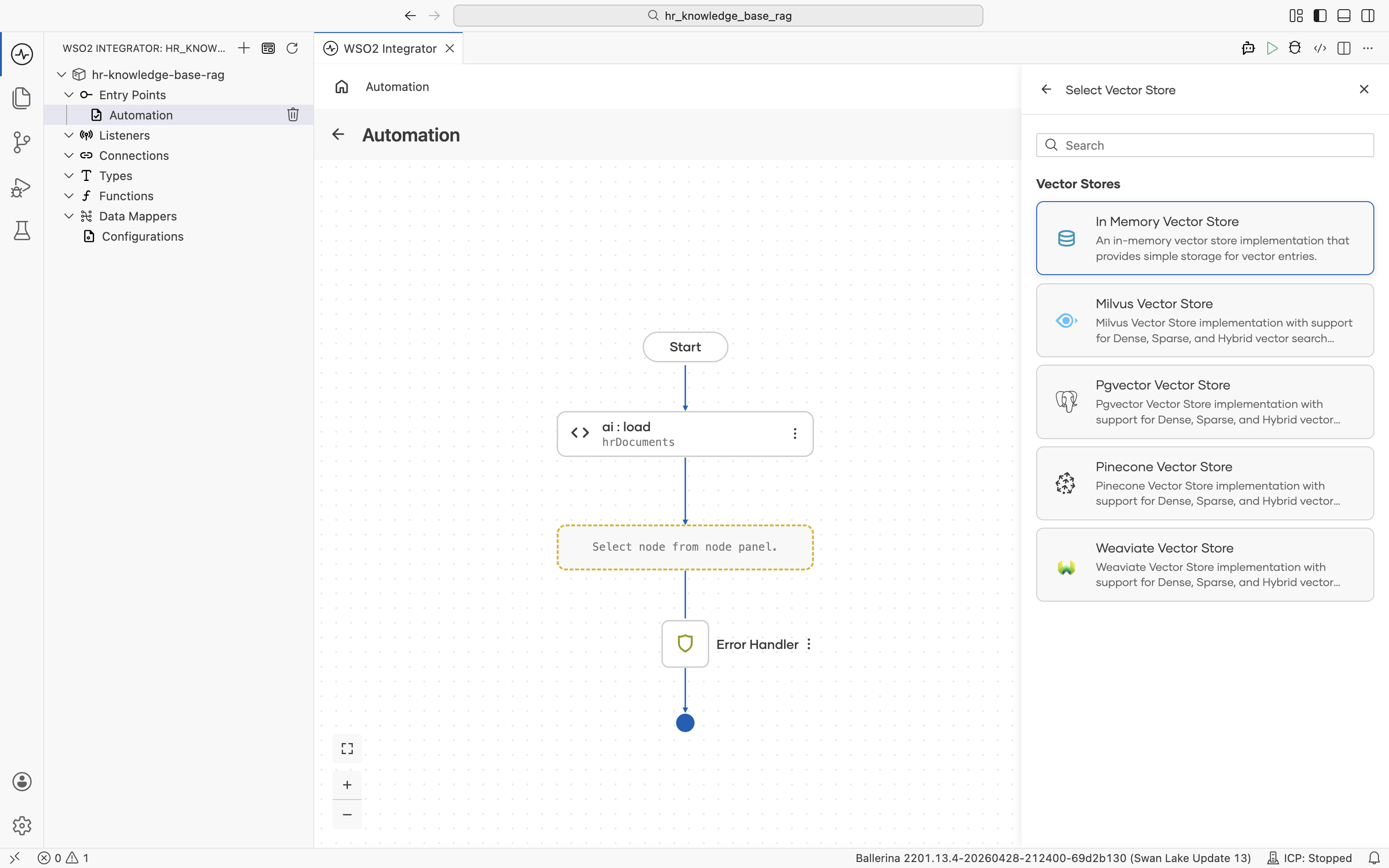Refresh the project explorer

click(292, 48)
